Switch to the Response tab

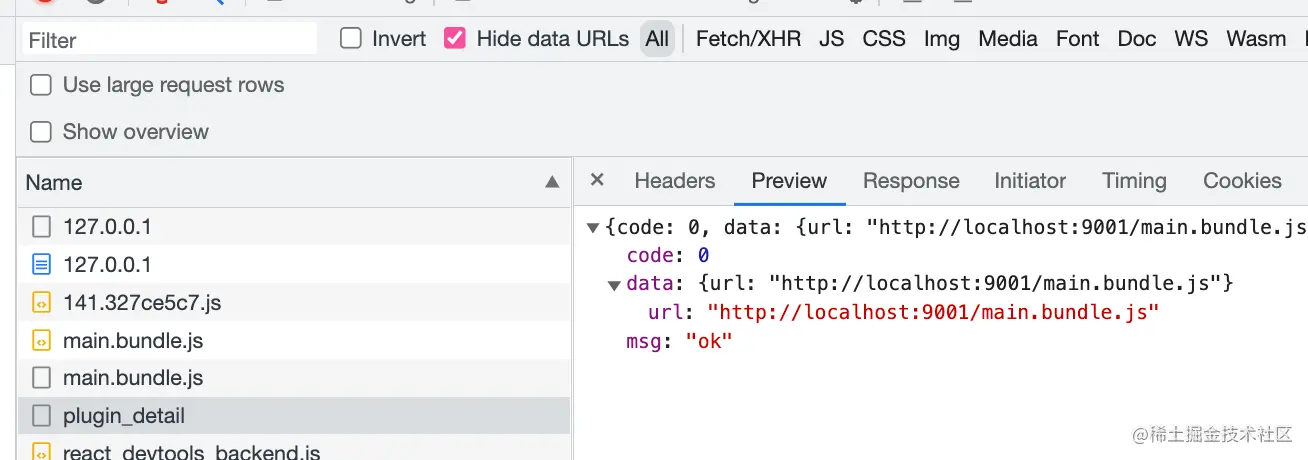coord(910,181)
